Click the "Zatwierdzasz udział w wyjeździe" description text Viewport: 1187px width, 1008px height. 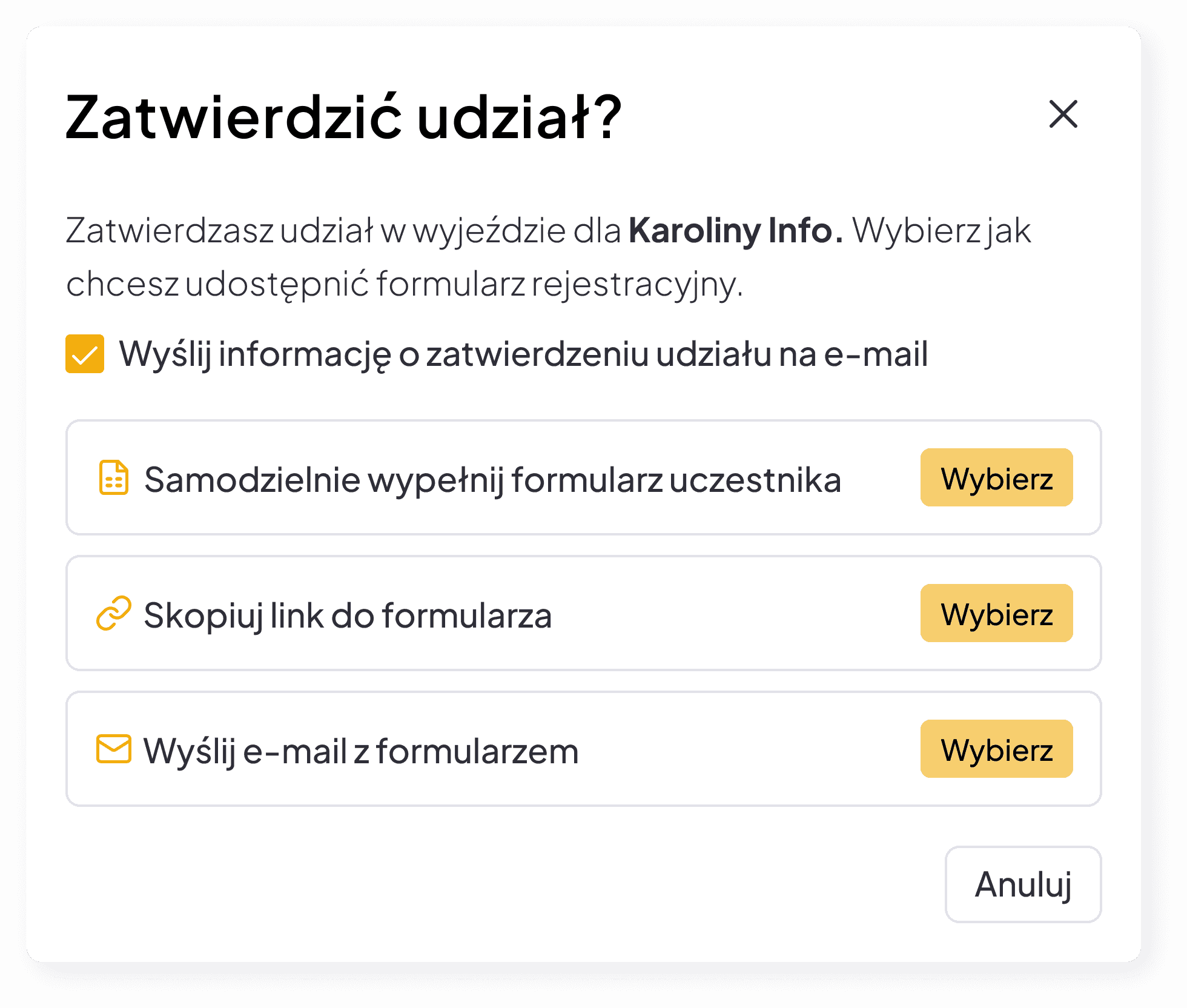pos(343,231)
